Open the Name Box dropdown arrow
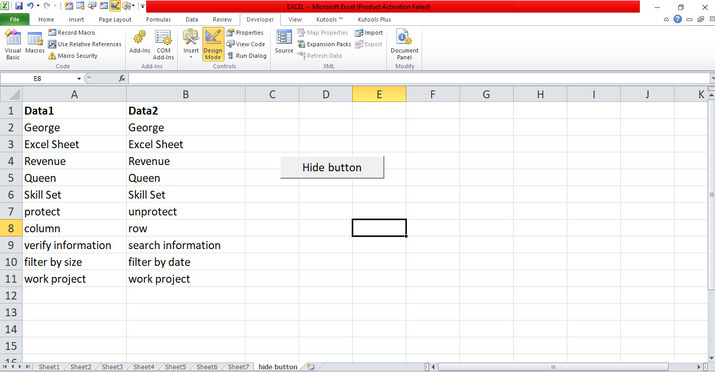Viewport: 715px width, 372px height. point(79,78)
